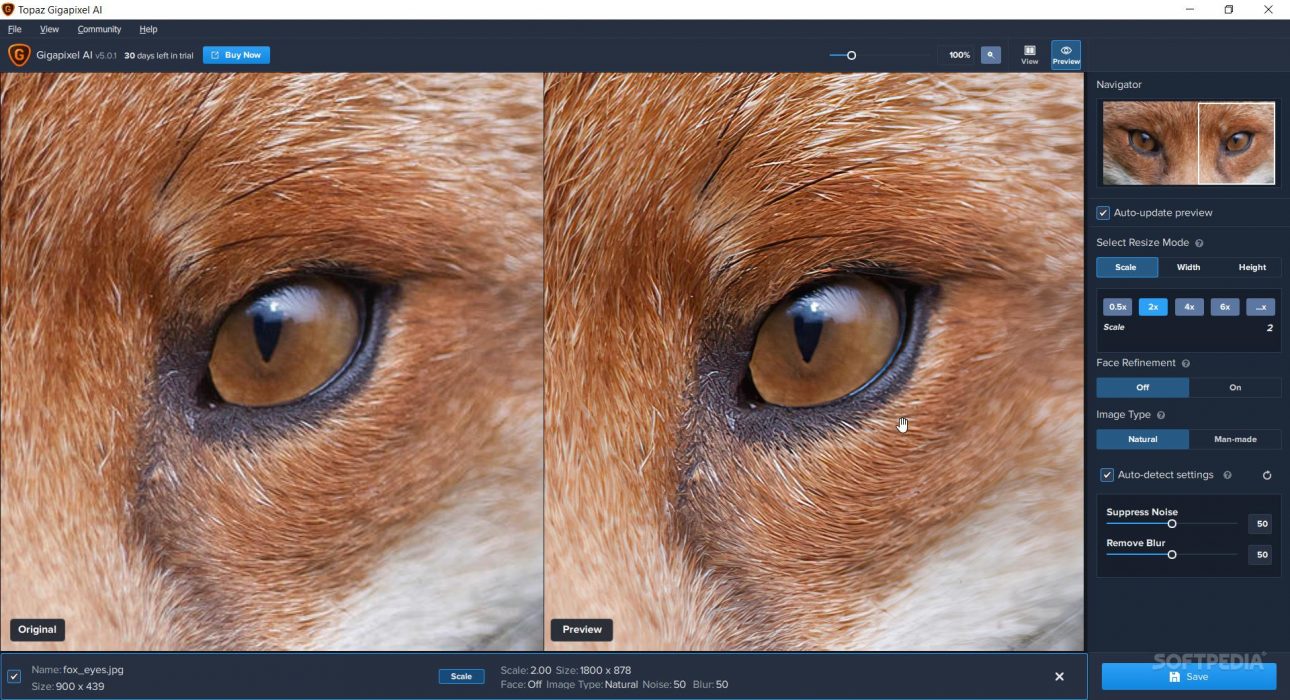Click the Save button
Screen dimensions: 1290x700
click(1190, 676)
